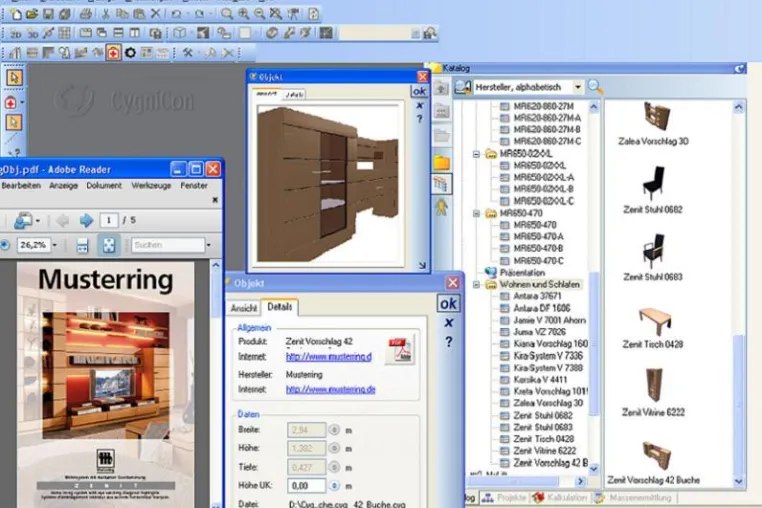Viewport: 762px width, 508px height.
Task: Switch to 2D view icon
Action: point(16,34)
